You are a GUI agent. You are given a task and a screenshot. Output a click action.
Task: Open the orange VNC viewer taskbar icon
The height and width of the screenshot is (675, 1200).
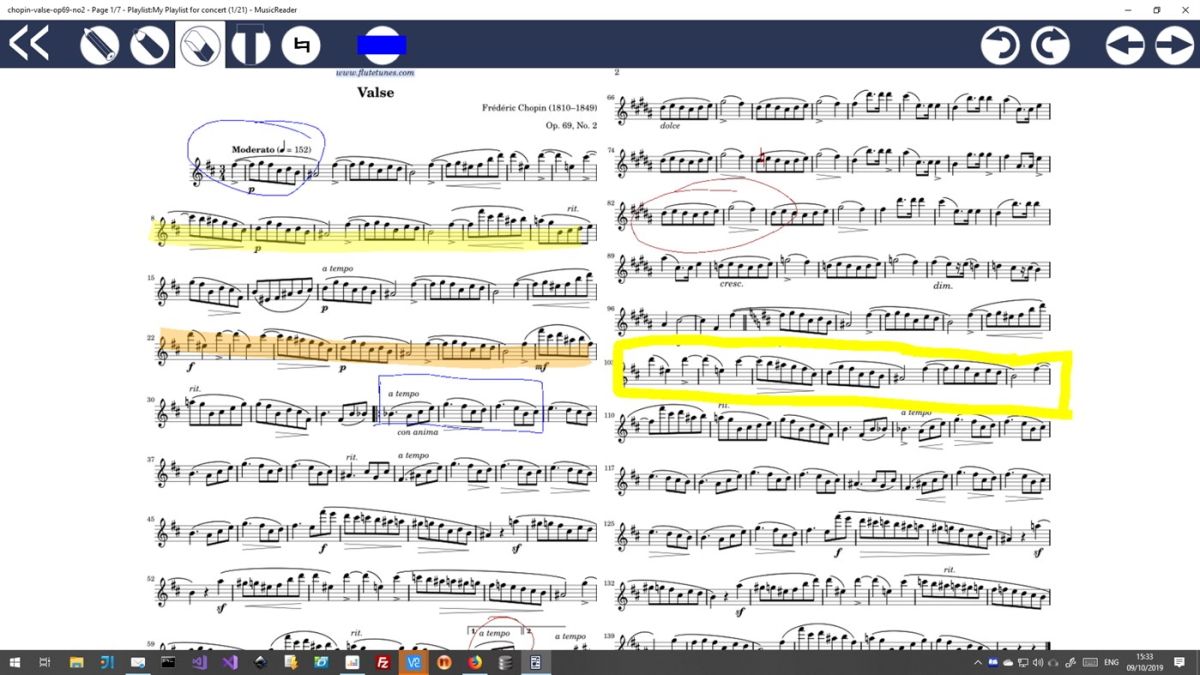[414, 662]
